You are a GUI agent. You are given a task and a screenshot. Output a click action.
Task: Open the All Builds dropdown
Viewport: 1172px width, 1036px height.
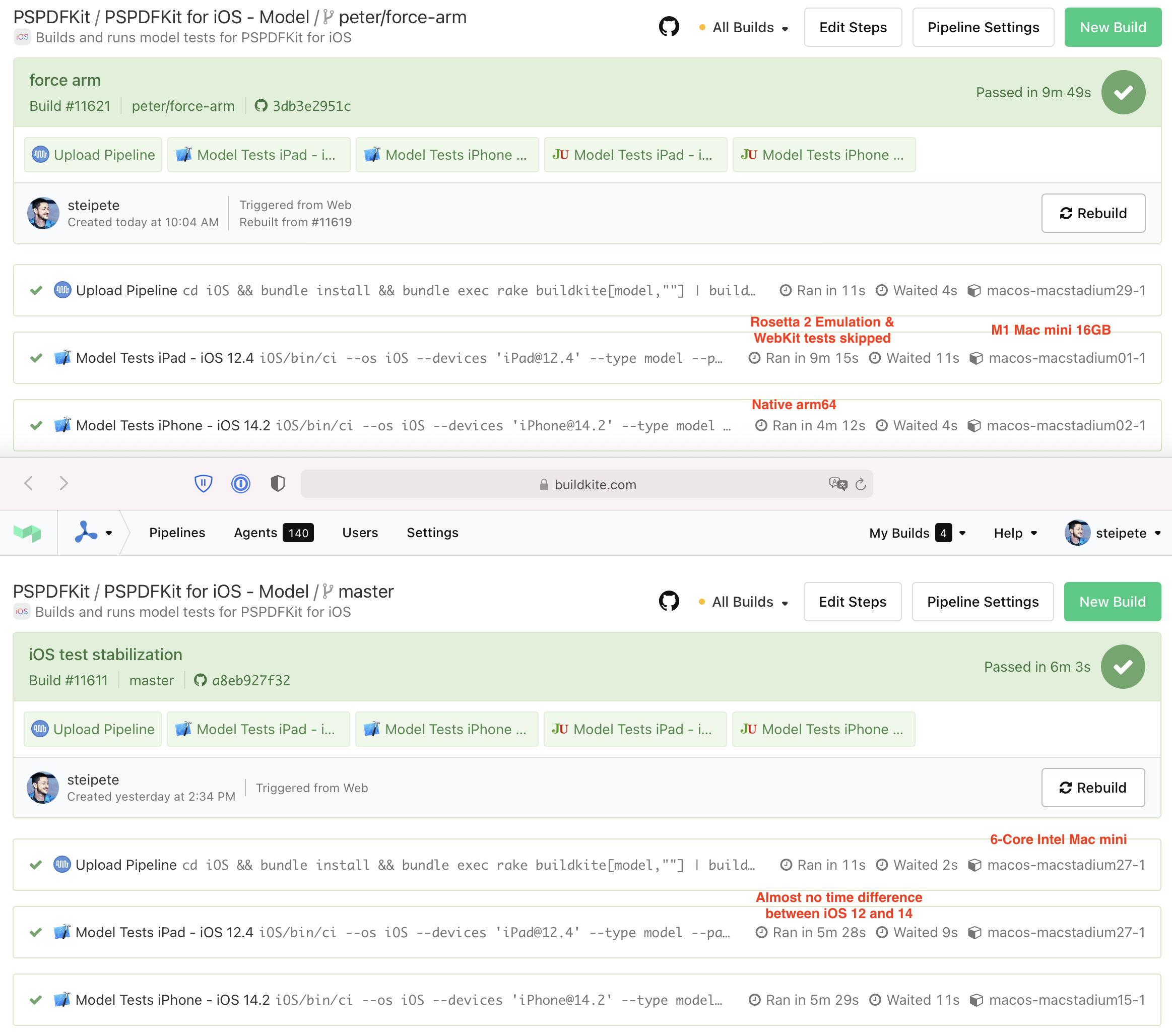pos(743,27)
